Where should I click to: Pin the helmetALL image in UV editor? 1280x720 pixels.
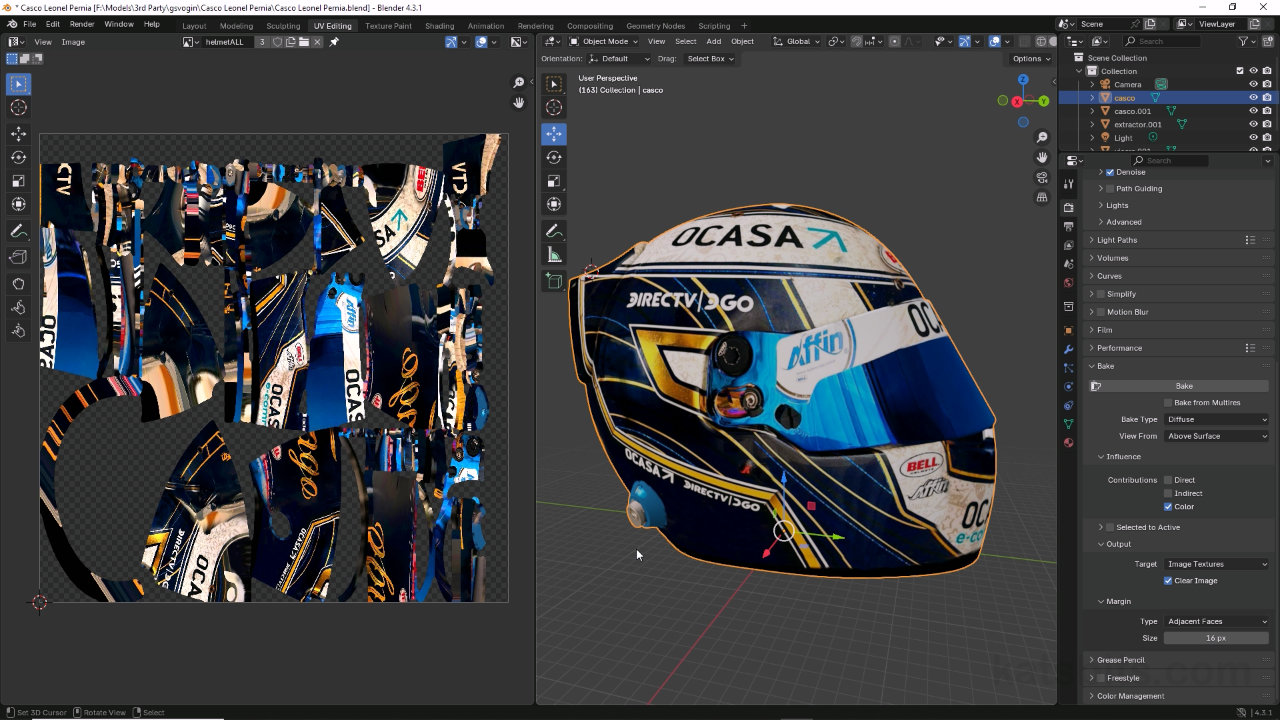(x=334, y=42)
